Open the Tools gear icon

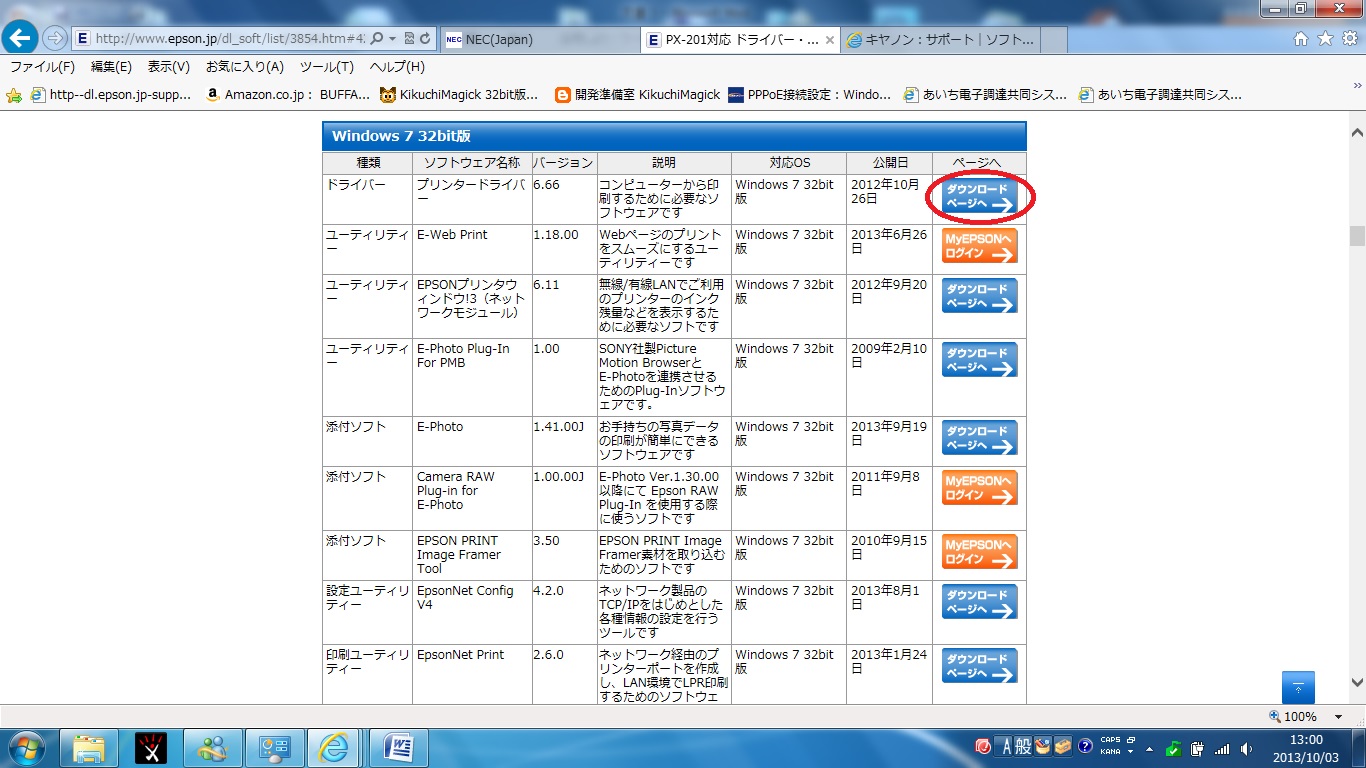coord(1348,39)
